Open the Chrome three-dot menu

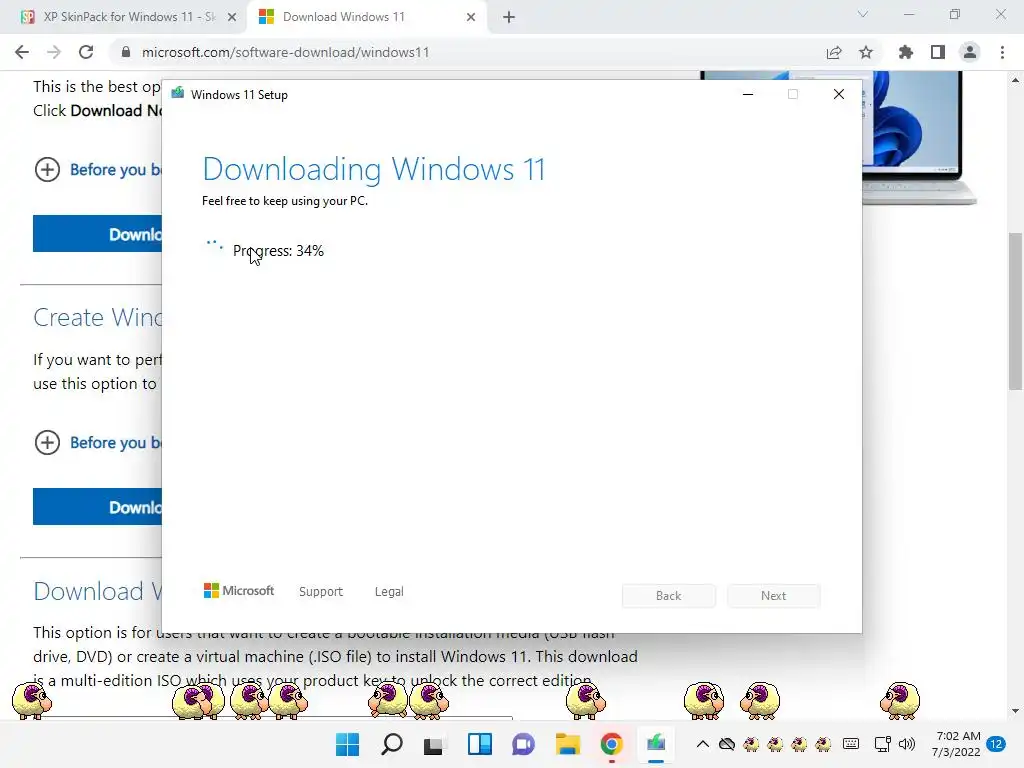coord(1002,52)
